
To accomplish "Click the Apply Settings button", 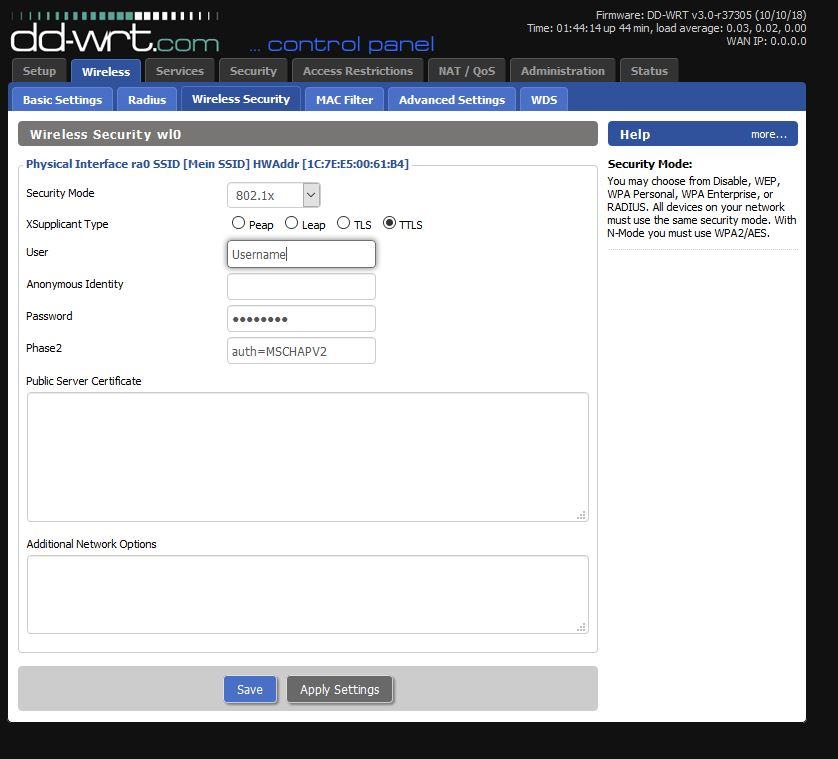I will tap(339, 690).
